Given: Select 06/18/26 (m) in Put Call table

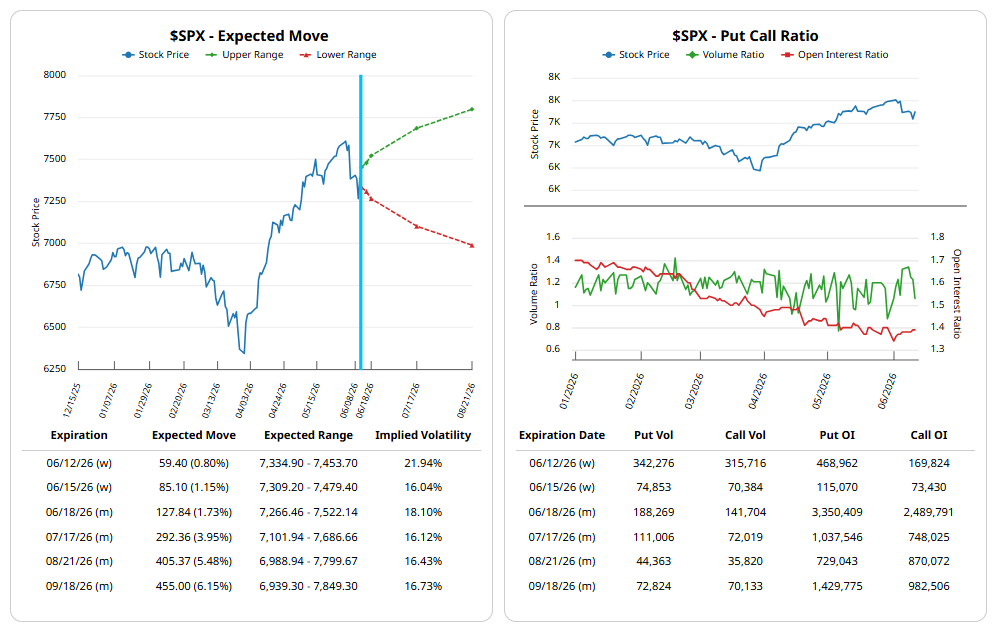Looking at the screenshot, I should [562, 512].
